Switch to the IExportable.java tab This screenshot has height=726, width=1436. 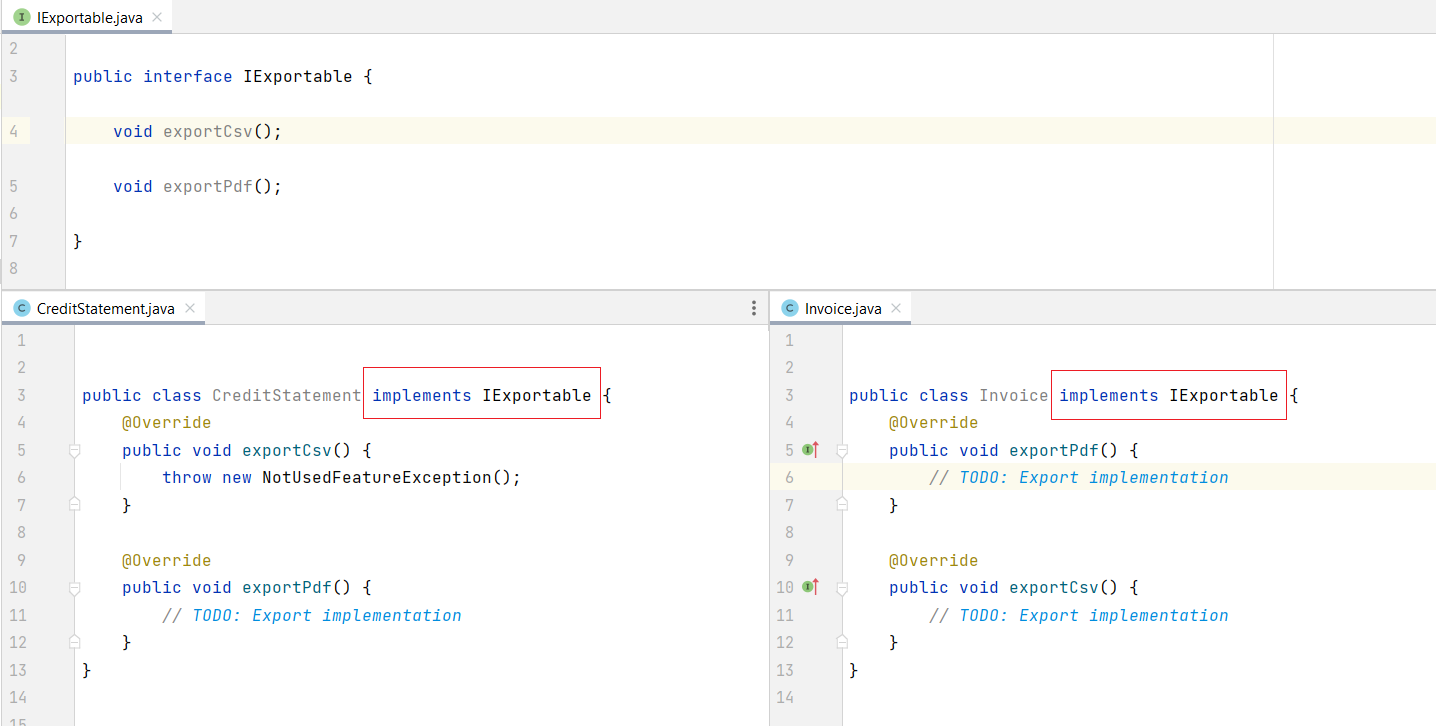point(86,17)
